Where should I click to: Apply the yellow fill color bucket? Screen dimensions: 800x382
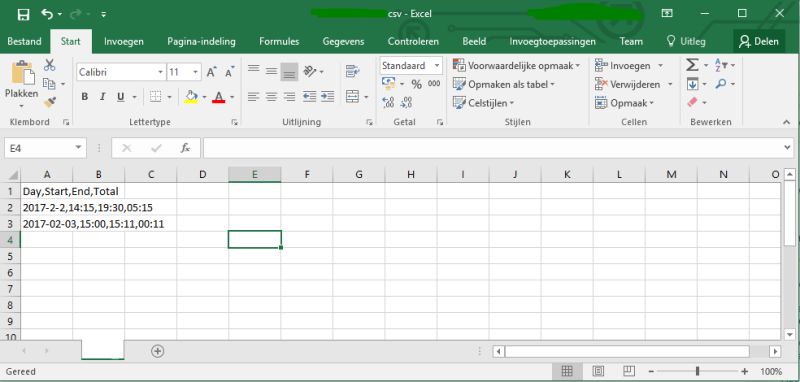click(191, 97)
